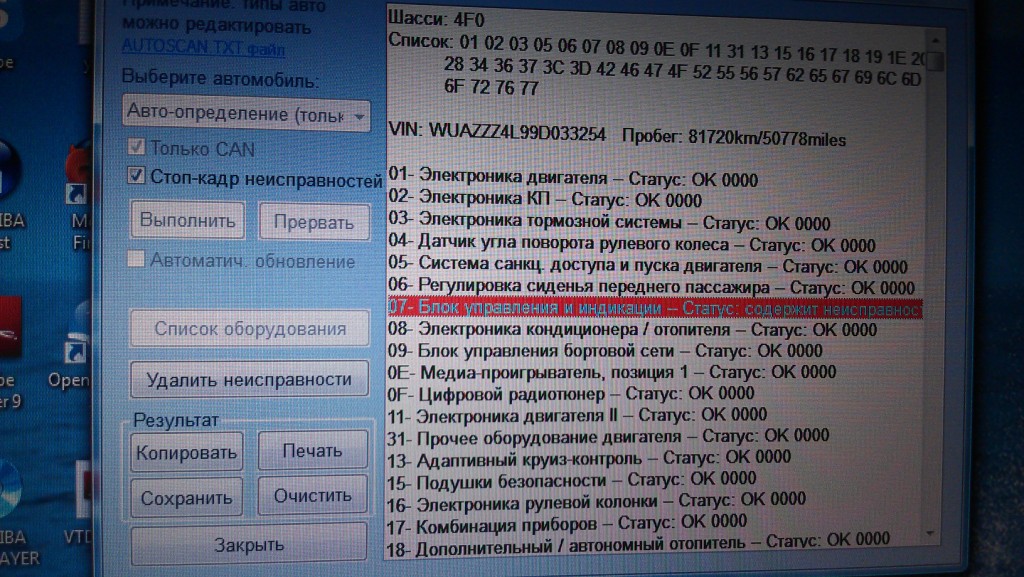Viewport: 1024px width, 577px height.
Task: Click the Копировать result button
Action: tap(186, 452)
